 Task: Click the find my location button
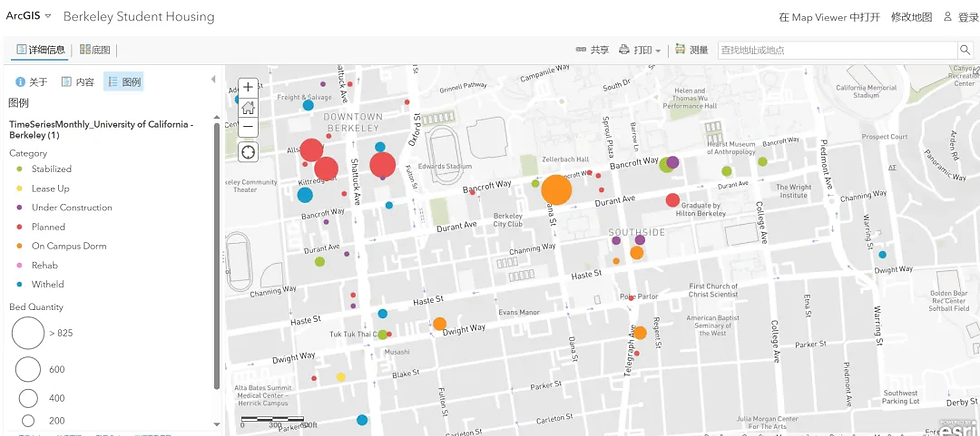click(248, 152)
